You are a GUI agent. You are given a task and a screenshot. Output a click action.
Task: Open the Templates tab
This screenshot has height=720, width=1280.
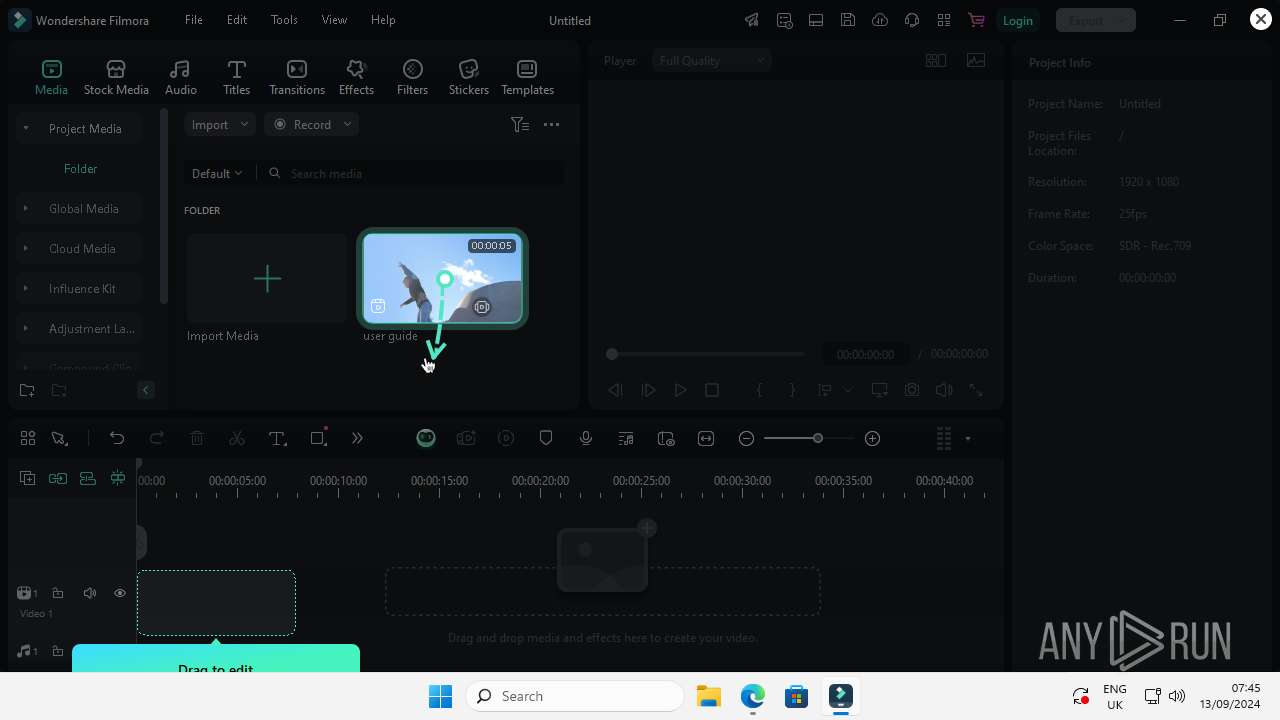[527, 77]
